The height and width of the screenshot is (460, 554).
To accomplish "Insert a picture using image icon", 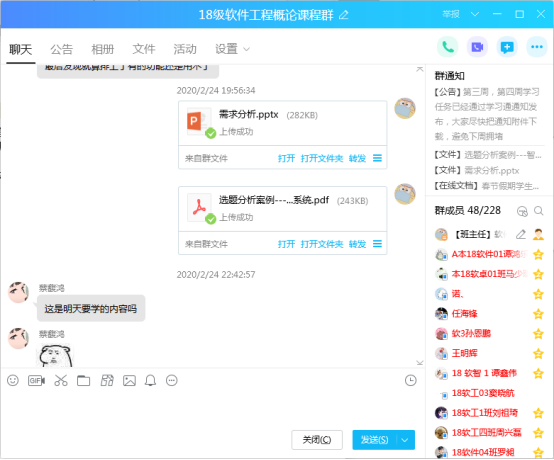I will [129, 381].
